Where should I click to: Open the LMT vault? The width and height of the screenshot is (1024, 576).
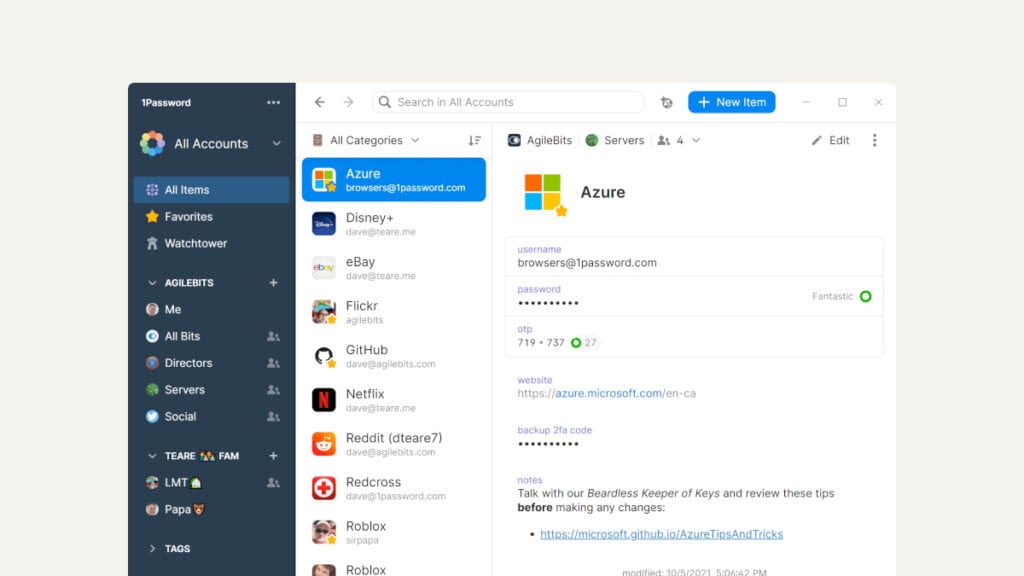click(x=212, y=483)
